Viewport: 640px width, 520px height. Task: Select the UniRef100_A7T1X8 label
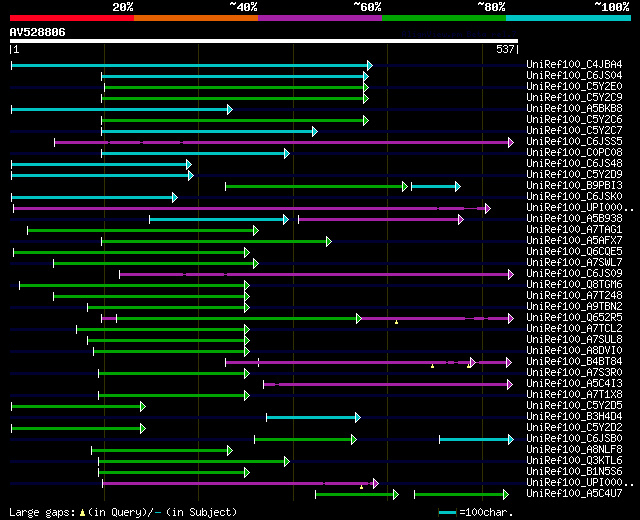(574, 395)
